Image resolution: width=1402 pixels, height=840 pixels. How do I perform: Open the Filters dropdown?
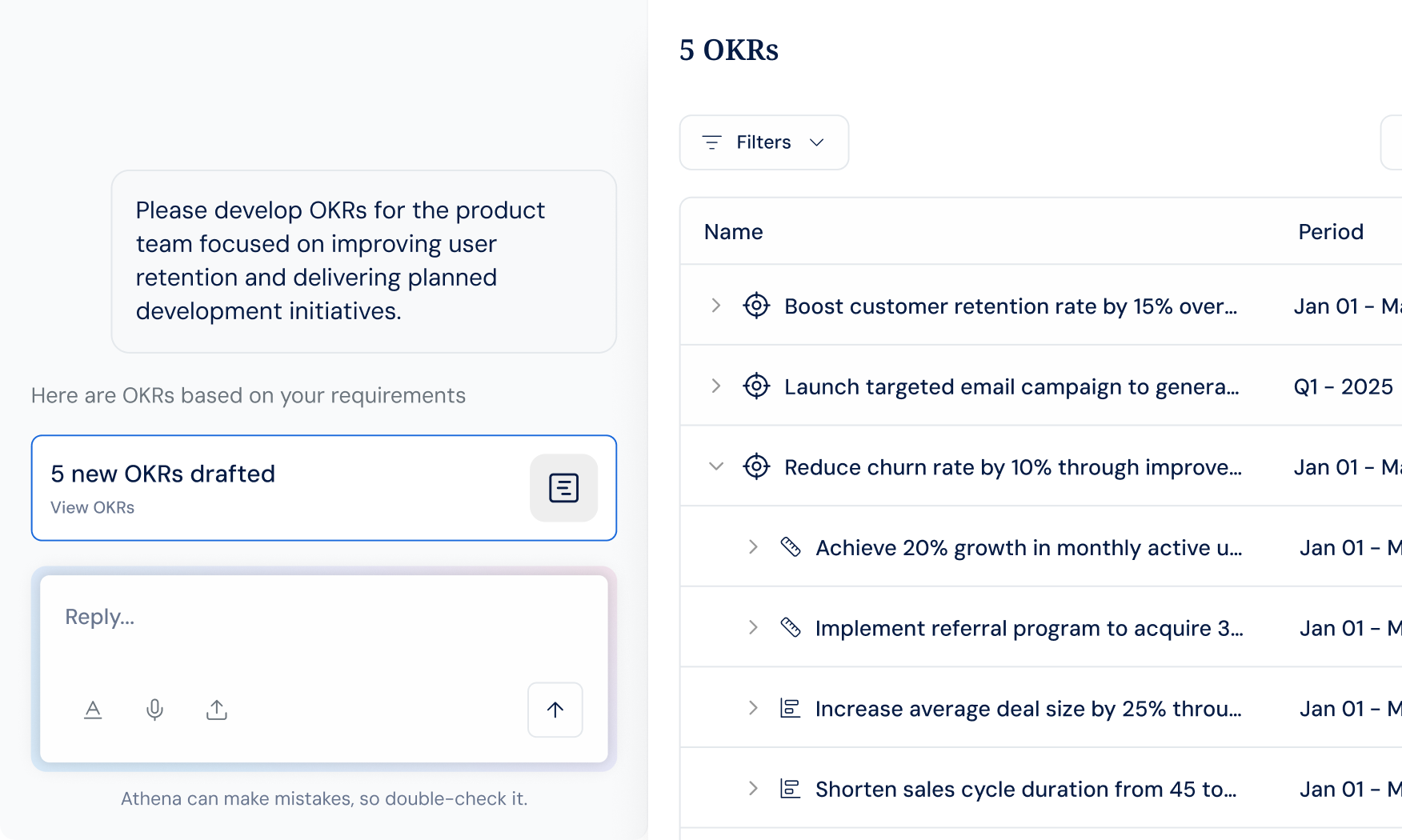pyautogui.click(x=764, y=142)
